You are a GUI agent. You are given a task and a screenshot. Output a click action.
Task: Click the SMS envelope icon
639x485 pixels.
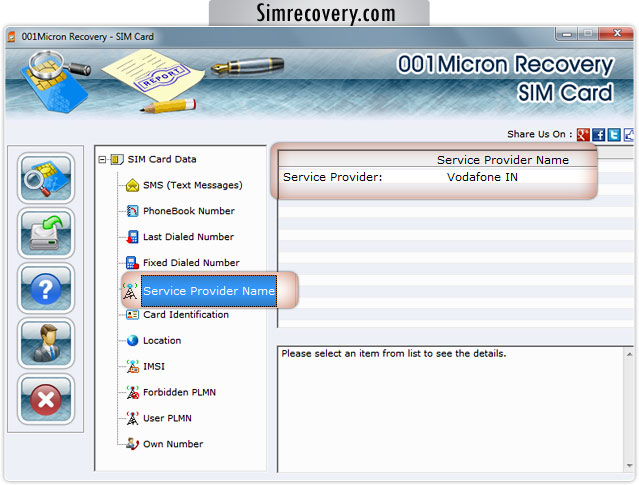pyautogui.click(x=132, y=185)
